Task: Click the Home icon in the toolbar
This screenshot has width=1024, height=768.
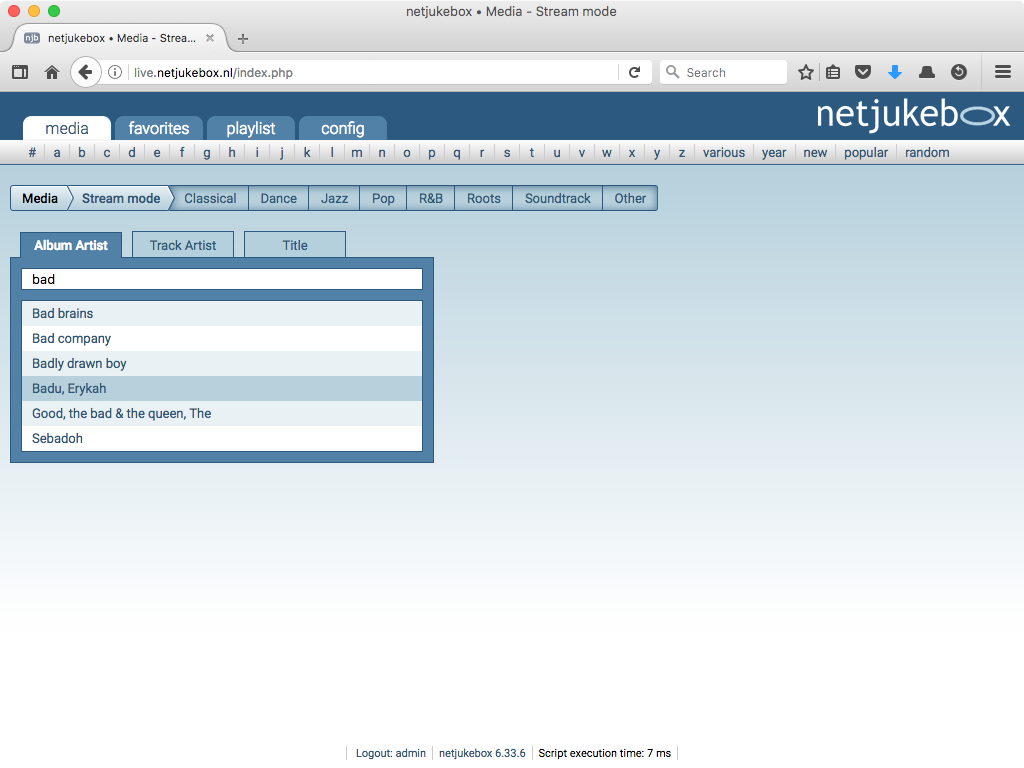Action: (51, 72)
